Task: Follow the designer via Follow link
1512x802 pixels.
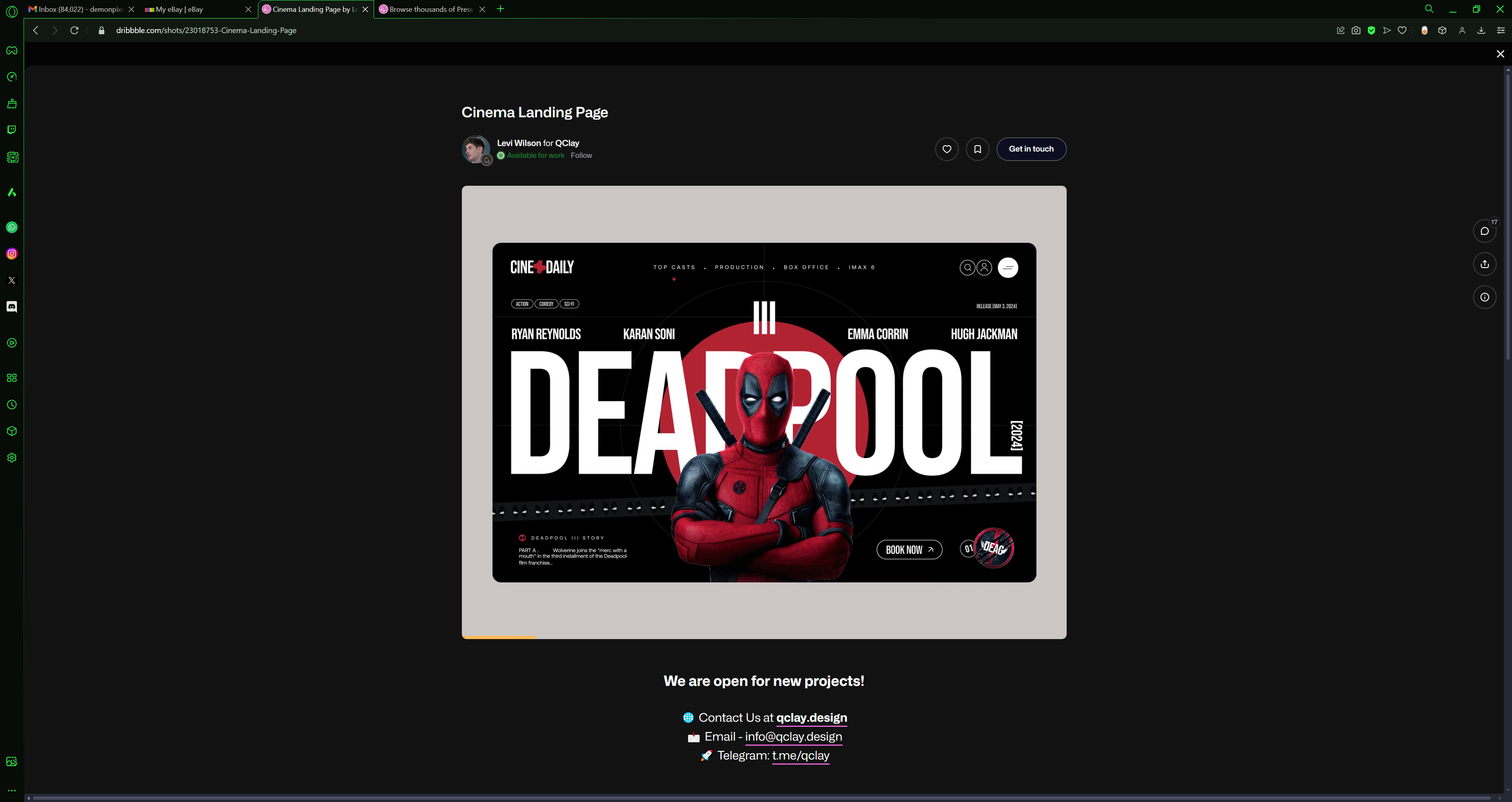Action: (581, 155)
